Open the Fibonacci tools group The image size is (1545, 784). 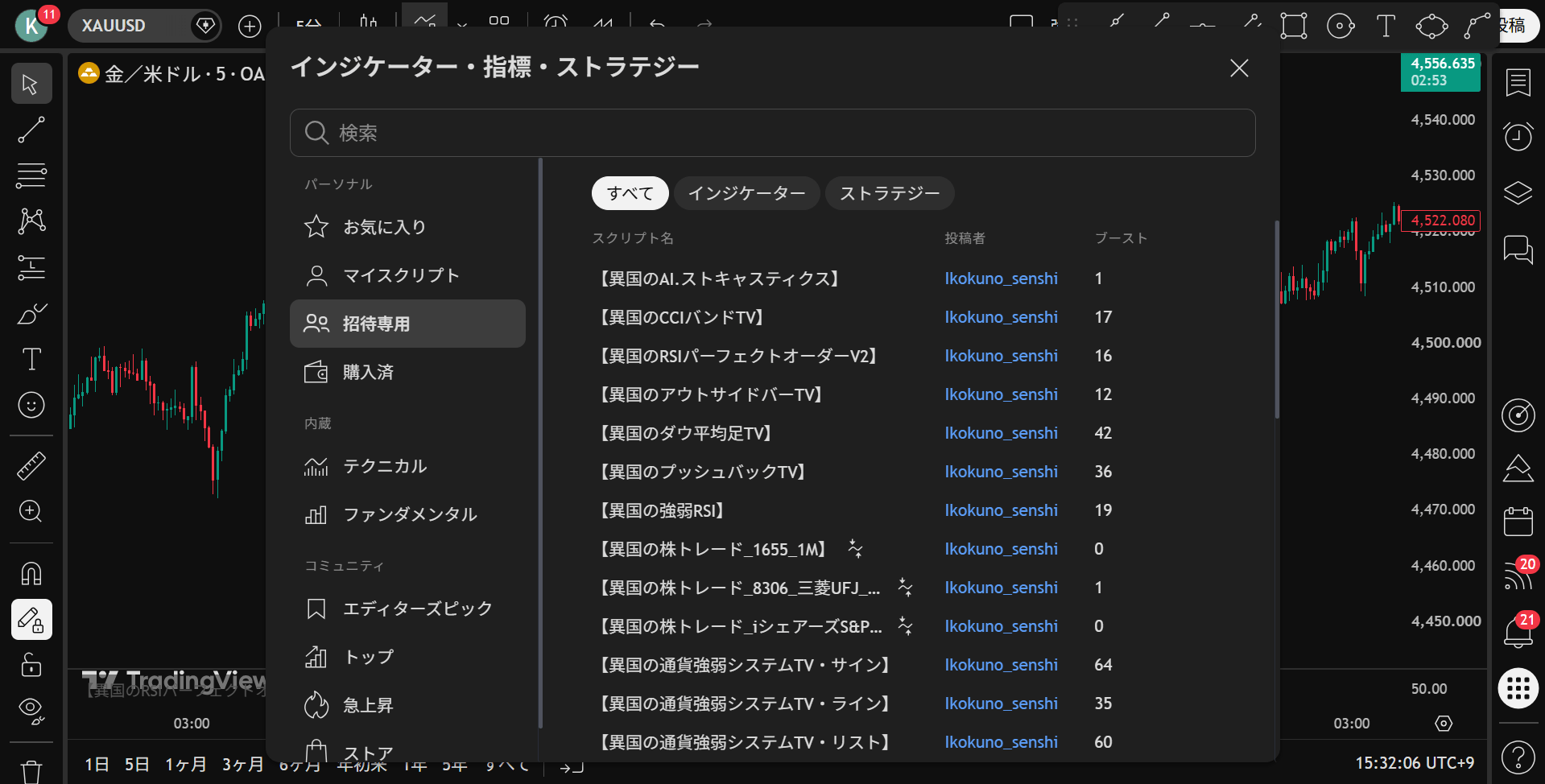point(31,175)
